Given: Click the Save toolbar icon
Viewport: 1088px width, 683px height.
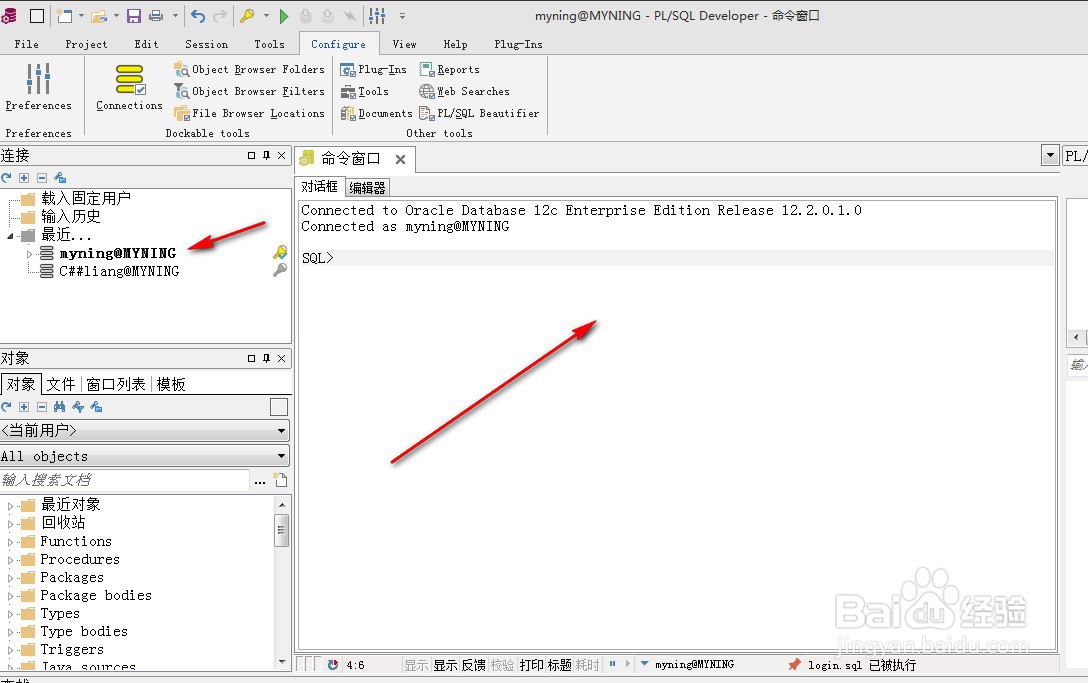Looking at the screenshot, I should 133,16.
